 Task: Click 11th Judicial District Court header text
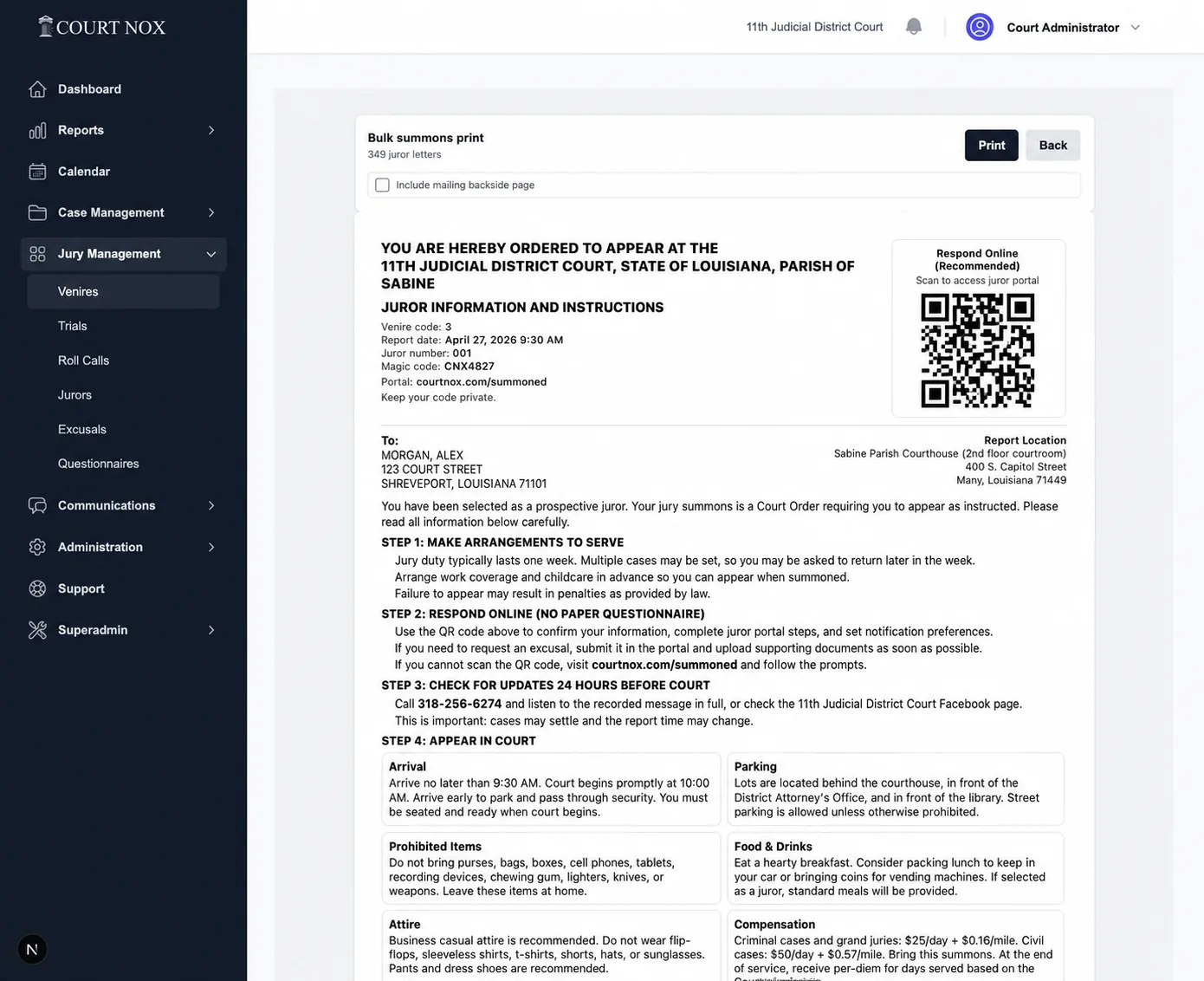814,27
